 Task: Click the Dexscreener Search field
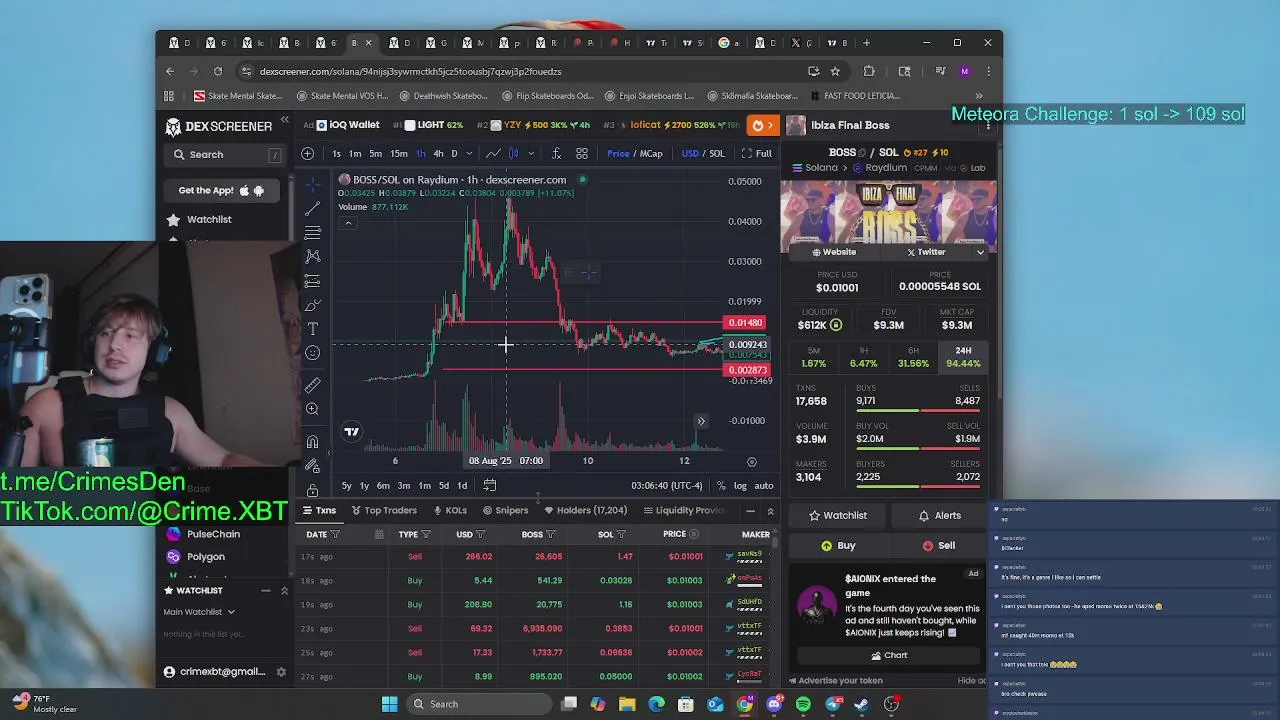[x=225, y=154]
